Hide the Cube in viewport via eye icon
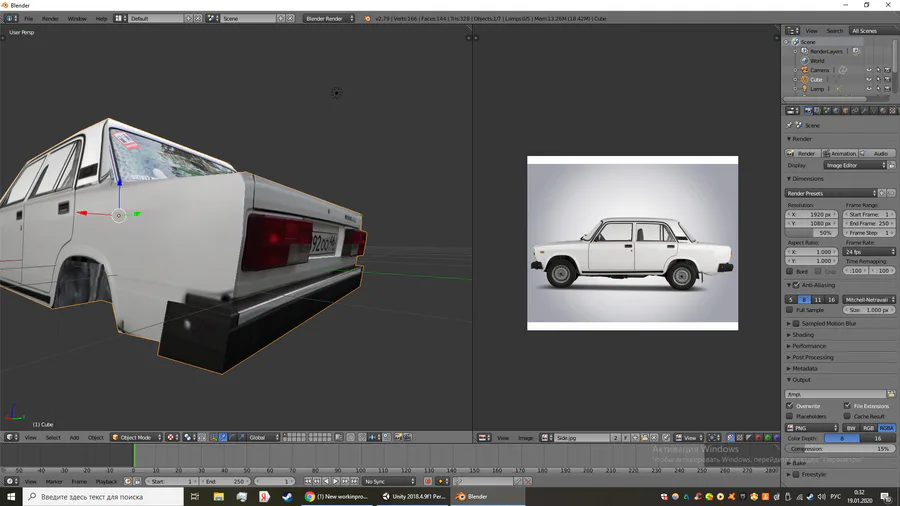The width and height of the screenshot is (900, 506). pyautogui.click(x=868, y=80)
